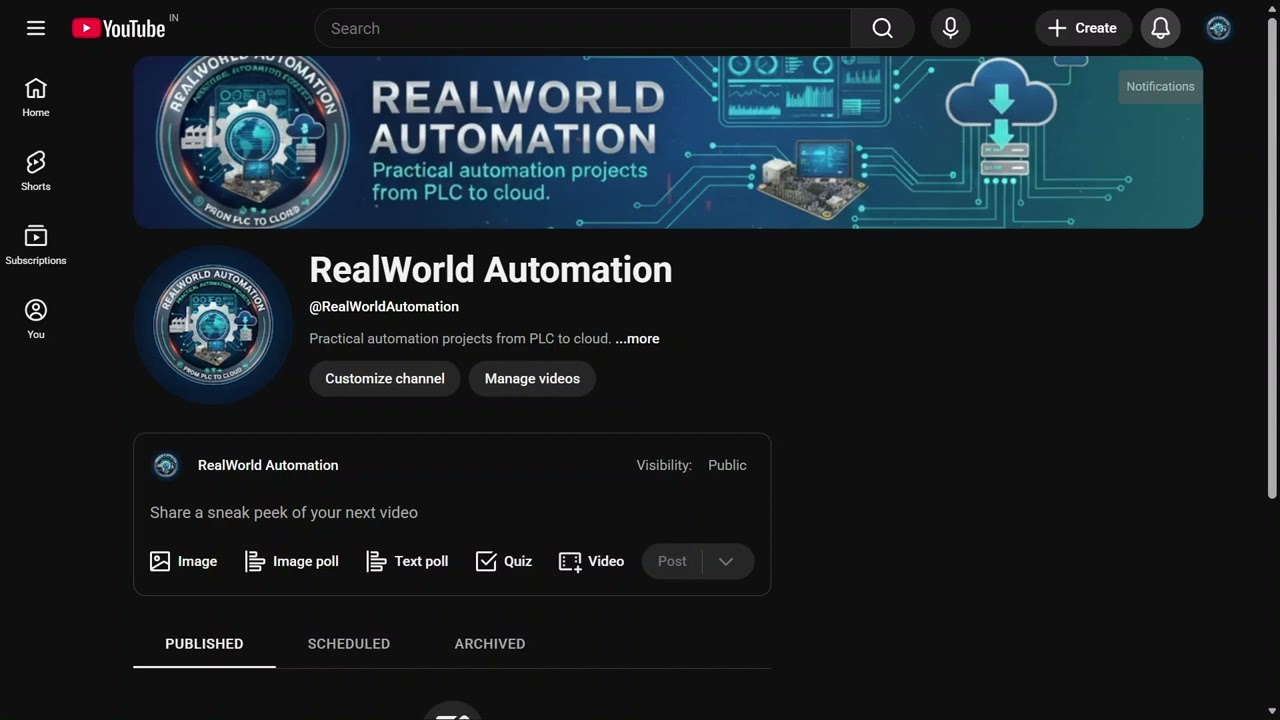1280x720 pixels.
Task: Open the You page in sidebar
Action: (36, 319)
